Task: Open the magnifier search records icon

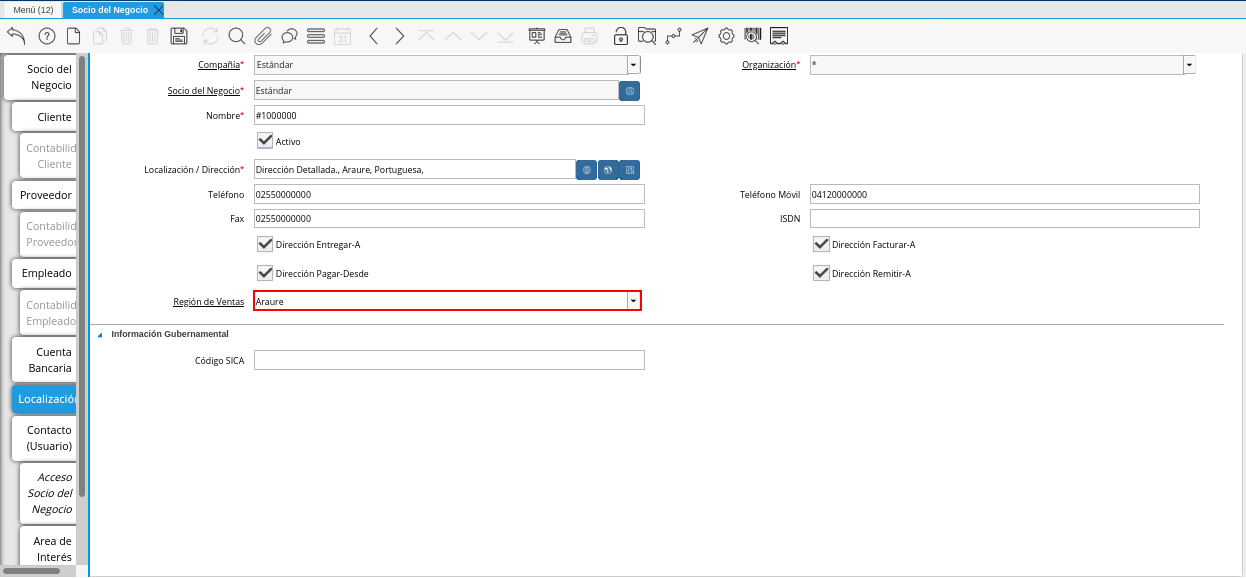Action: point(237,37)
